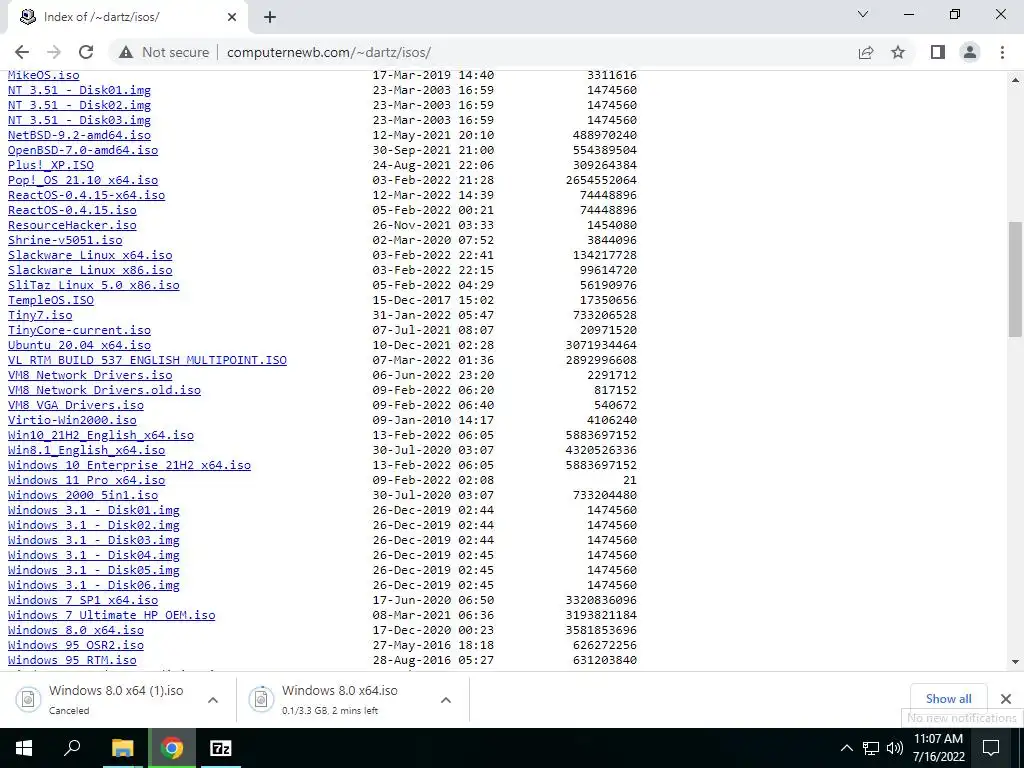Download Windows 7 Ultimate HP OEM.iso
The height and width of the screenshot is (768, 1024).
[112, 616]
